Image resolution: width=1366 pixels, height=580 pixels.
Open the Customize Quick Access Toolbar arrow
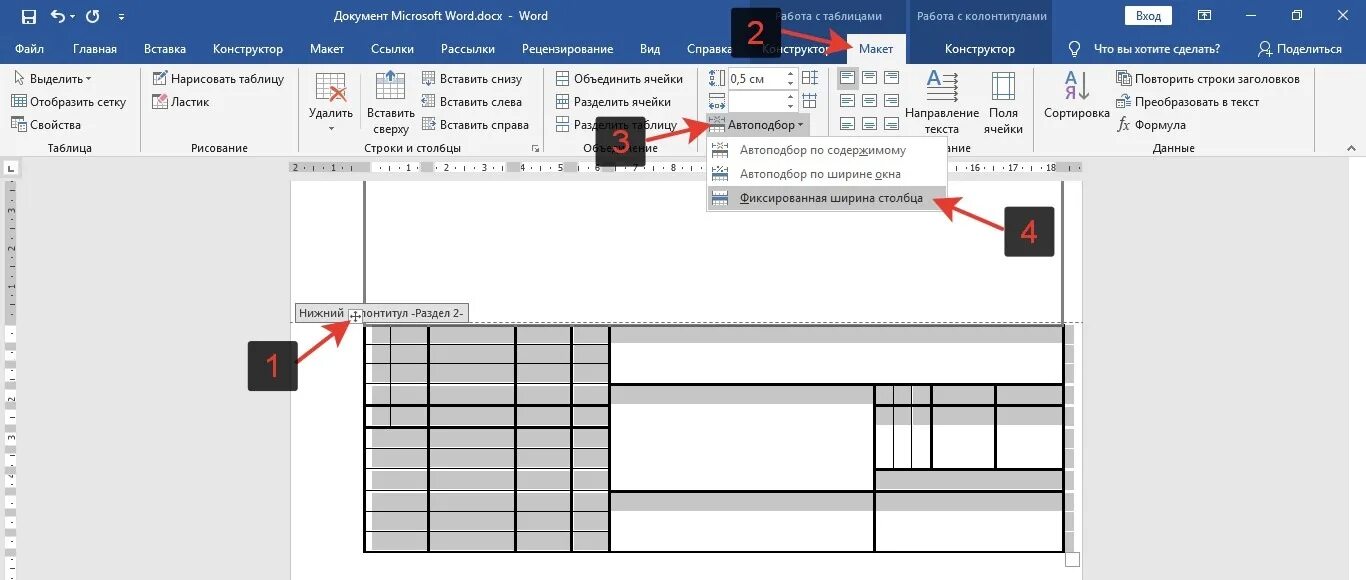122,18
